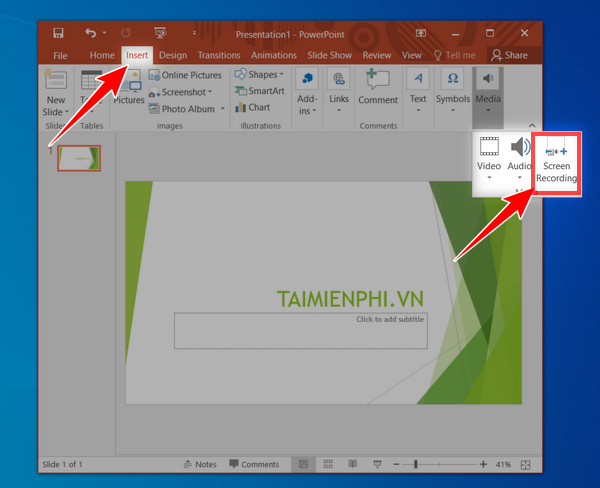The height and width of the screenshot is (488, 600).
Task: Open the Review tab
Action: (377, 55)
